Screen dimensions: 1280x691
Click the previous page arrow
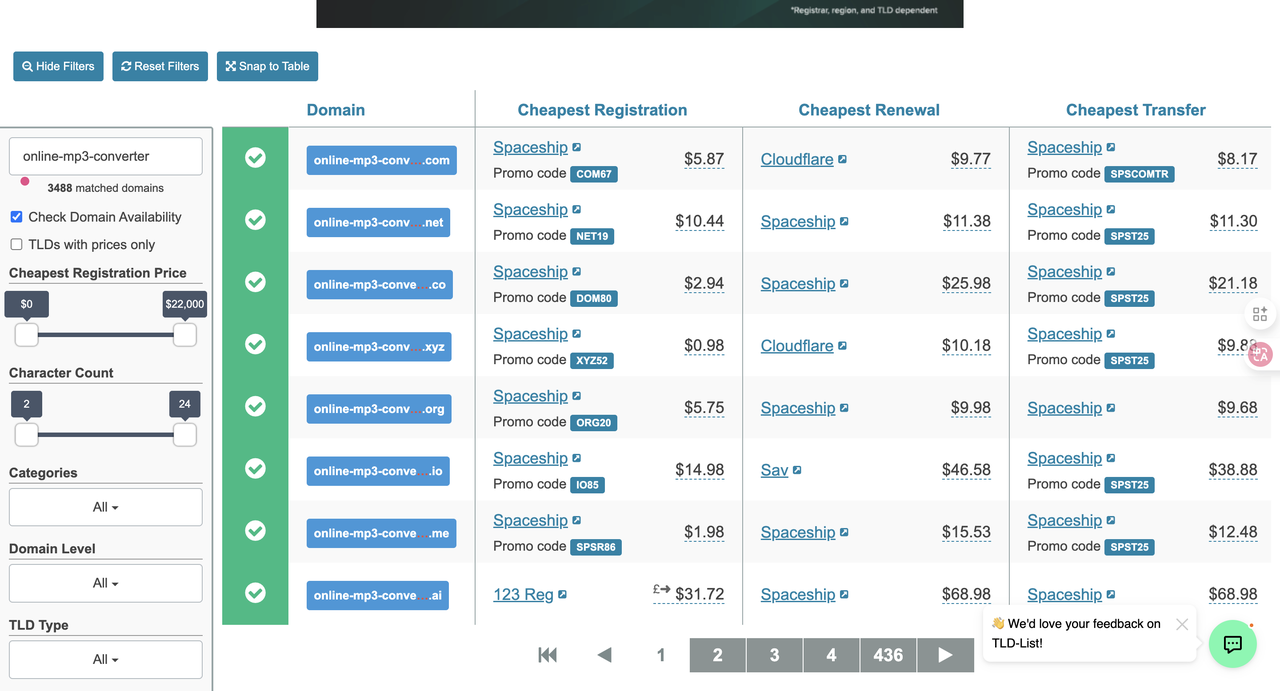tap(604, 655)
